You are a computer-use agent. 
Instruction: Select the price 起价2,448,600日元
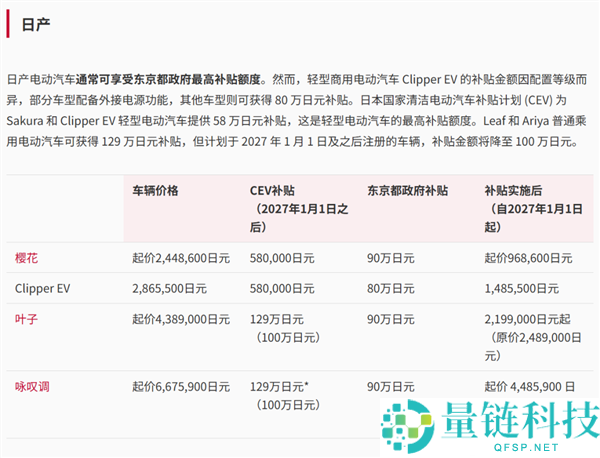(181, 258)
